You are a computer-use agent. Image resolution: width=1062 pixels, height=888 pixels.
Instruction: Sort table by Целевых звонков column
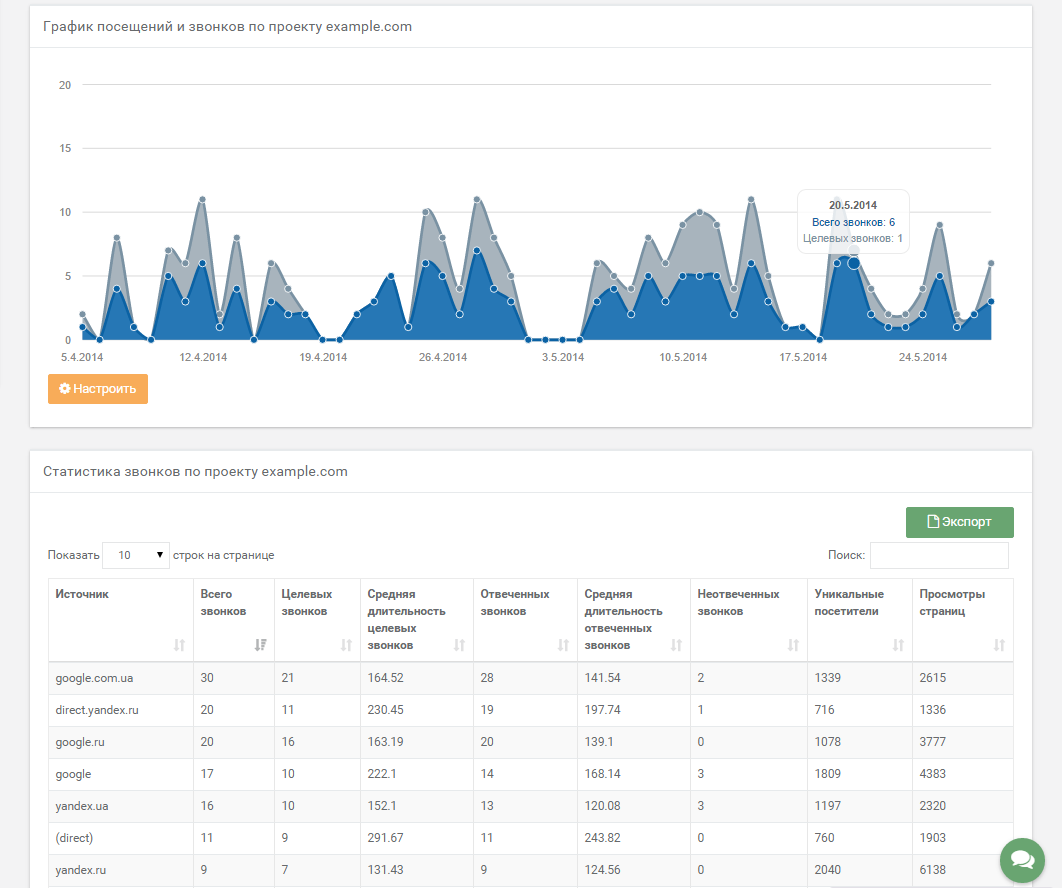(x=346, y=645)
